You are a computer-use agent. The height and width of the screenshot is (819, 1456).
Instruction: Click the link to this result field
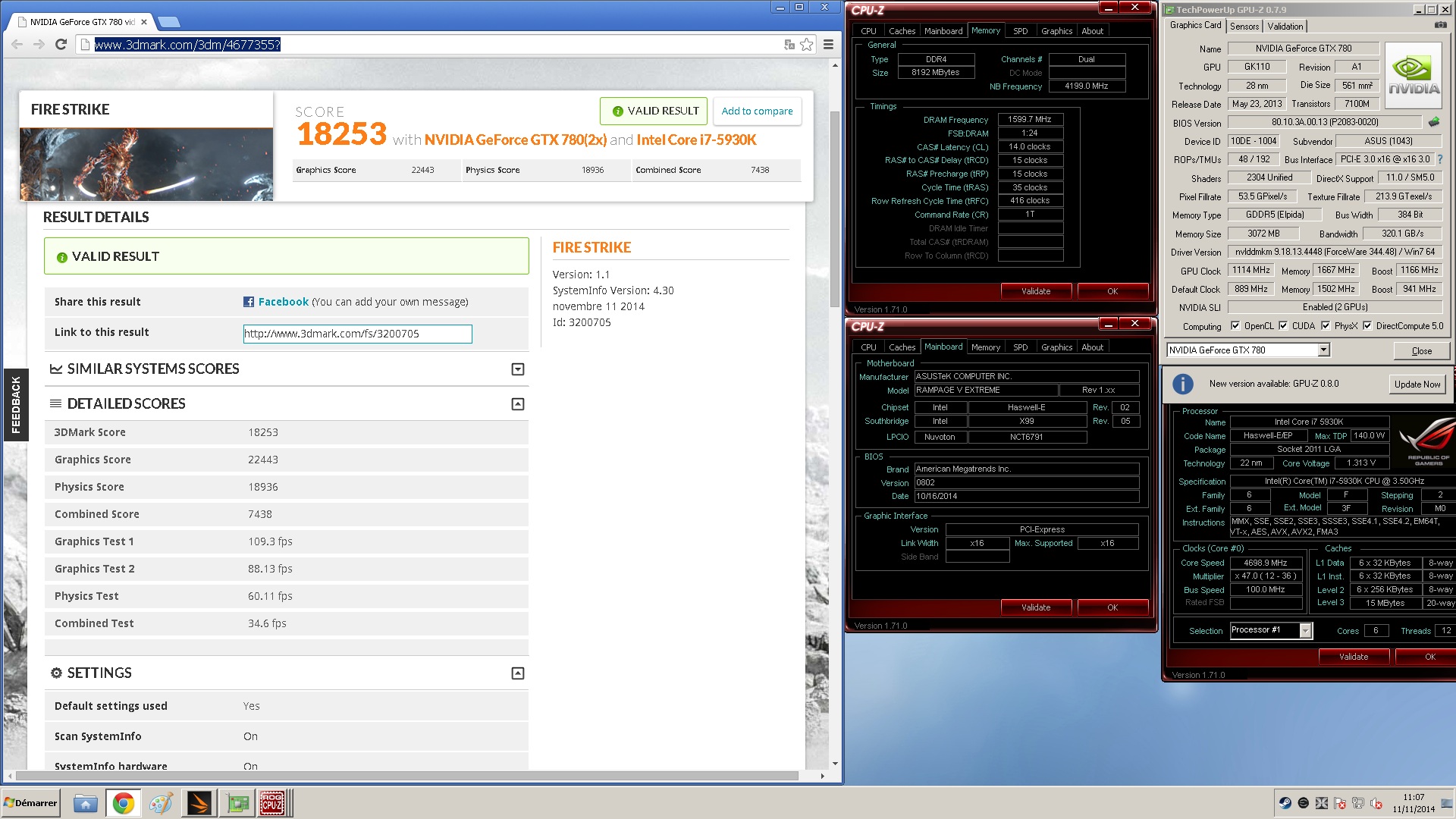pyautogui.click(x=357, y=334)
